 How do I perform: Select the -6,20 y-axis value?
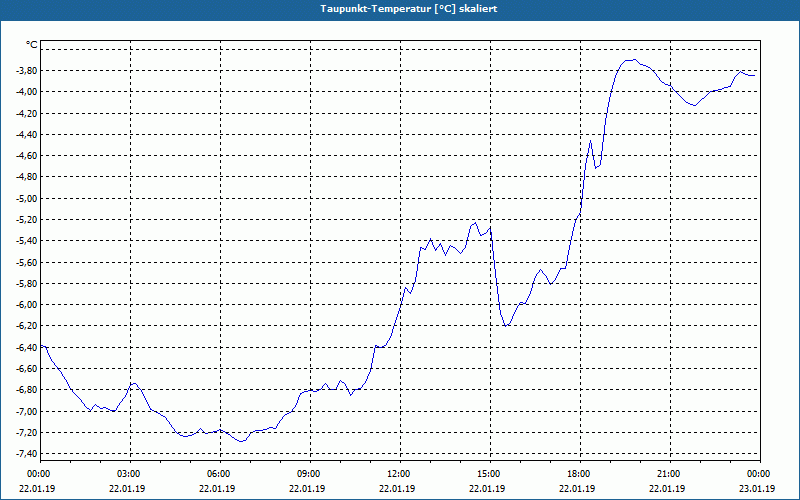pyautogui.click(x=27, y=326)
